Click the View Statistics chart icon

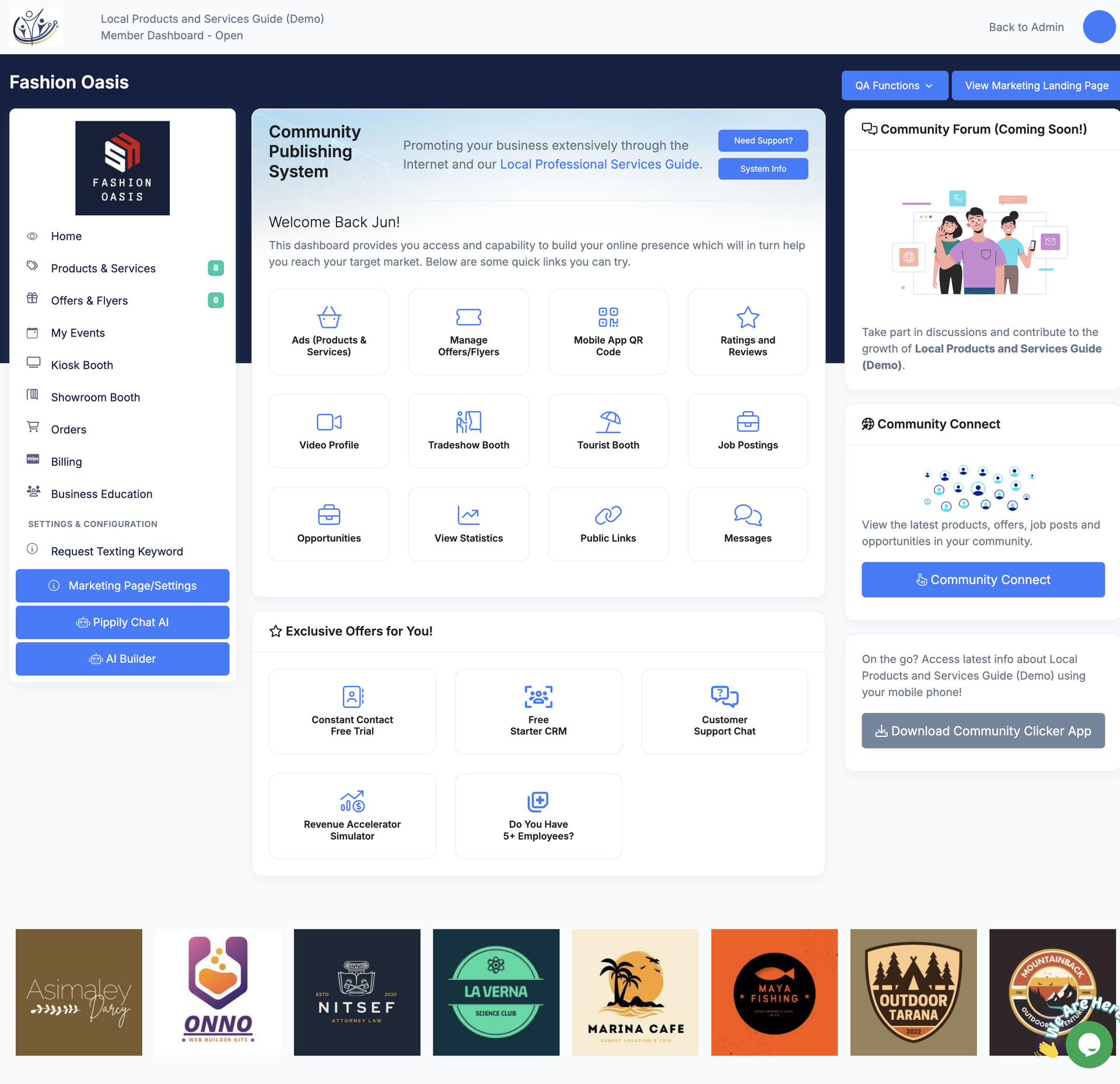point(468,515)
